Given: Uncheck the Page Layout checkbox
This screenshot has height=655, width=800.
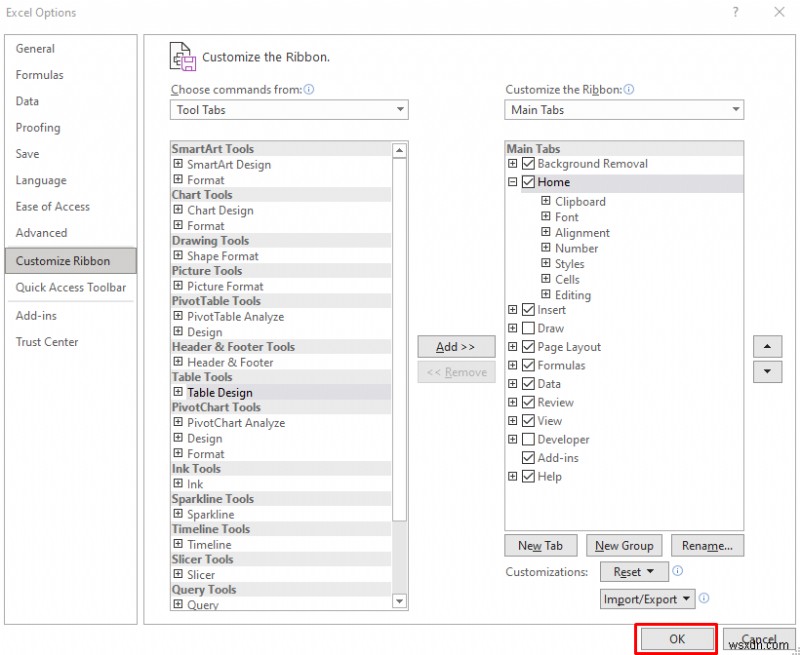Looking at the screenshot, I should tap(528, 347).
